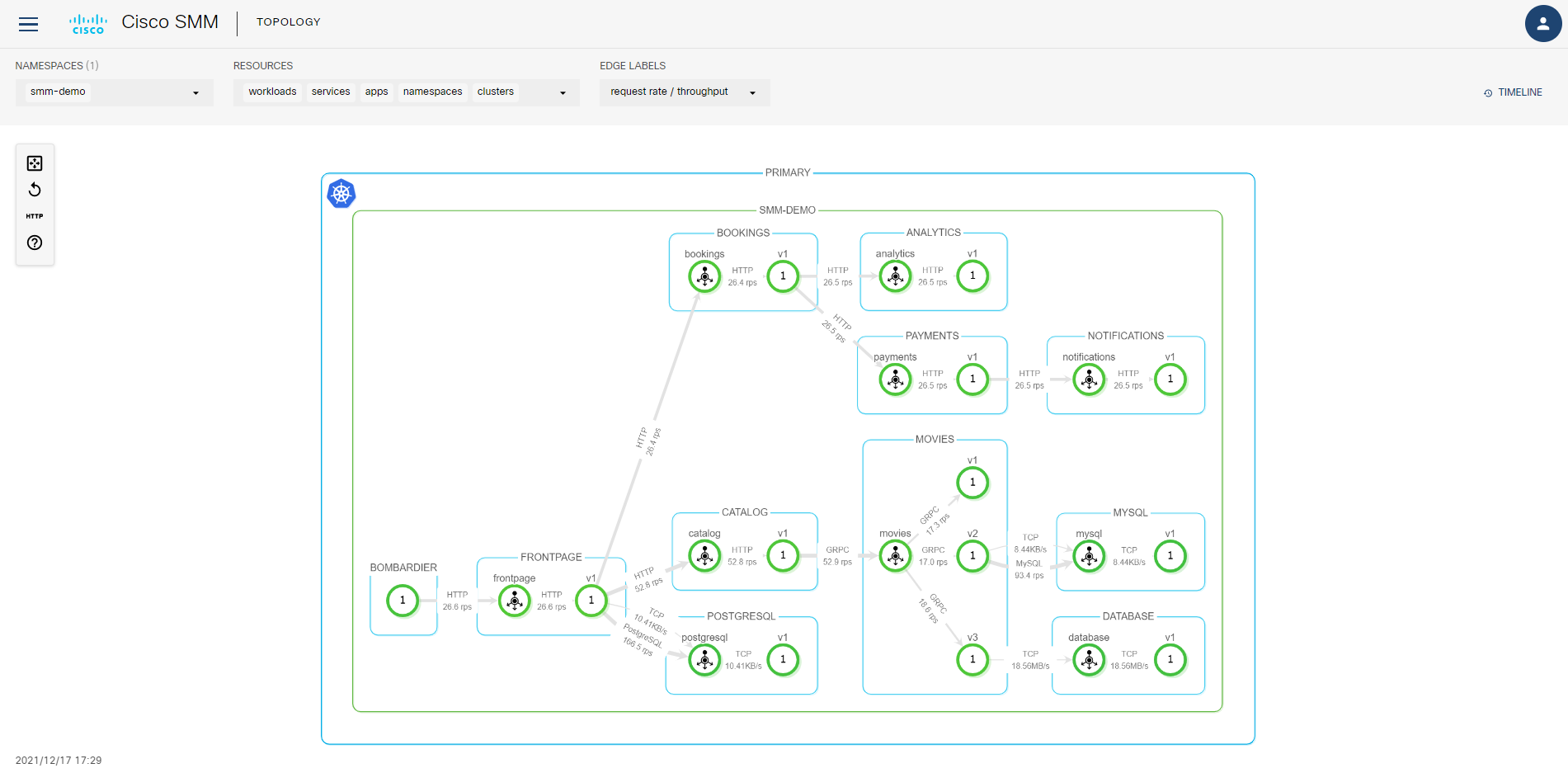Open the hamburger navigation menu
This screenshot has width=1568, height=773.
coord(29,24)
